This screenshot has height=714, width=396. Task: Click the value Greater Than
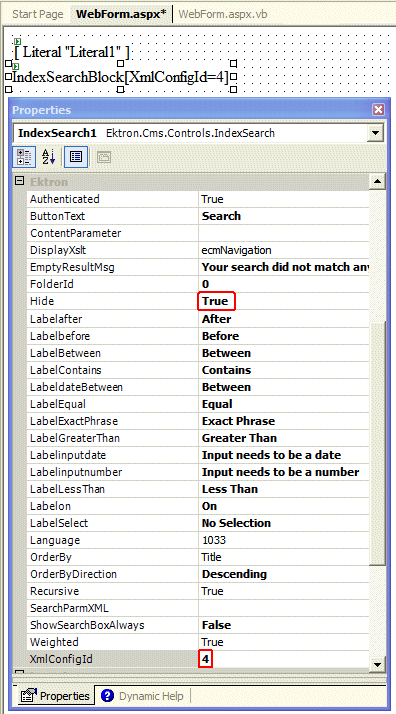coord(239,438)
